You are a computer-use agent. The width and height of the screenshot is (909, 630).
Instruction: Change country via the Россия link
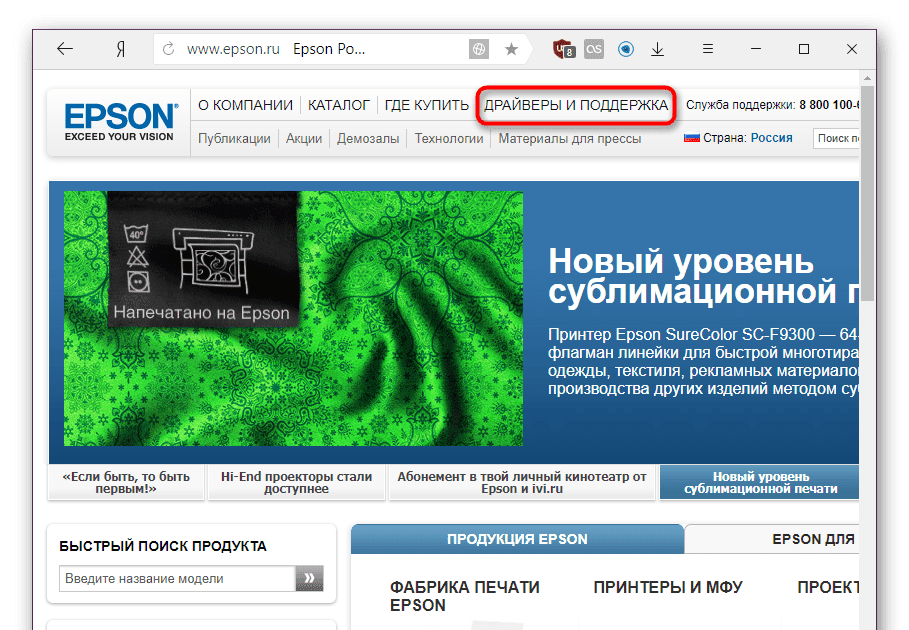[772, 138]
